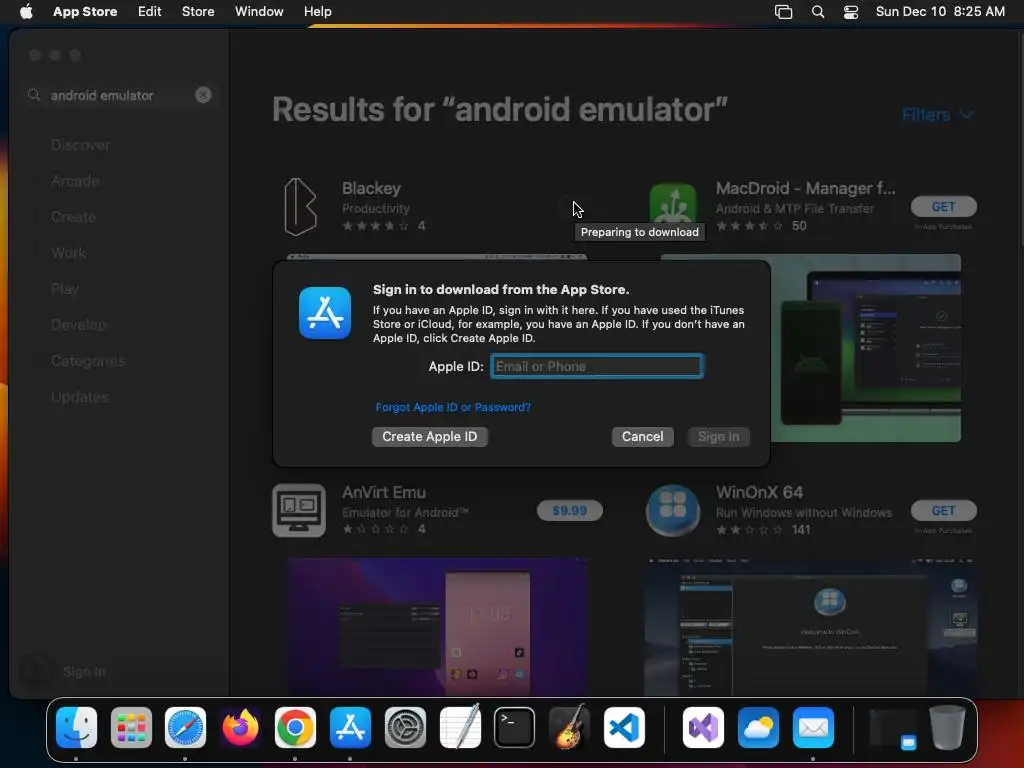Click the android emulator search field
1024x768 pixels.
pyautogui.click(x=118, y=95)
